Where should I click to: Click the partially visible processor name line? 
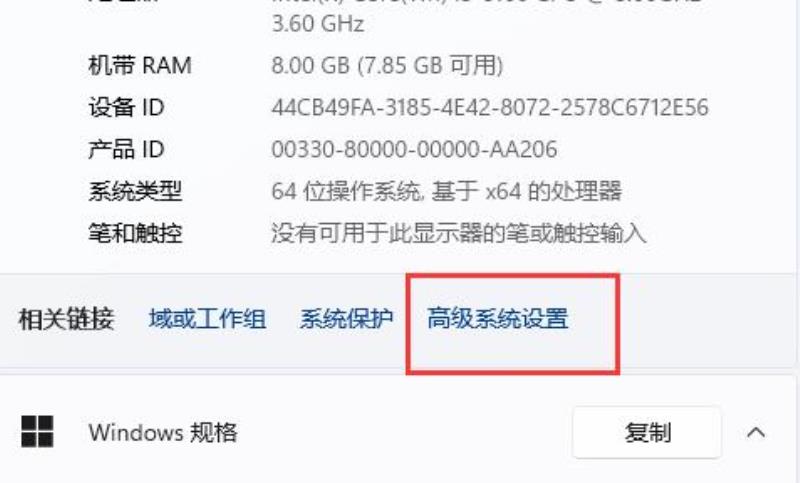tap(487, 2)
